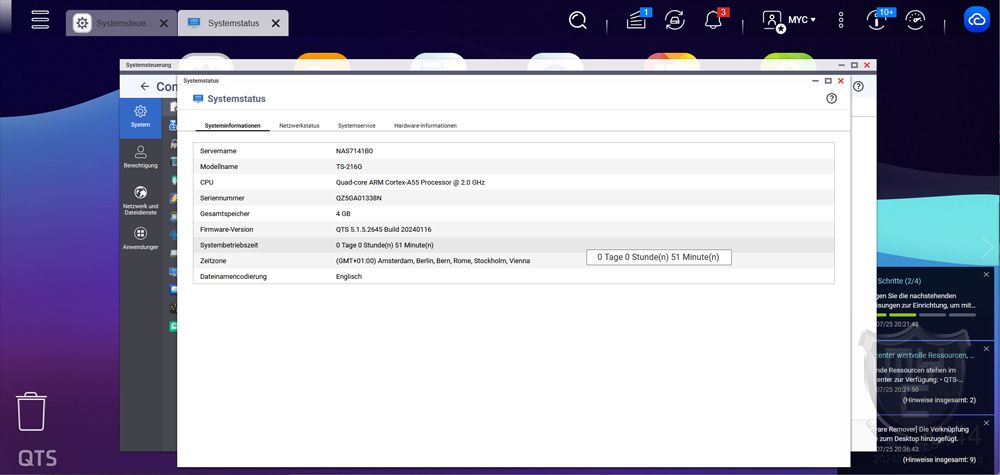Open notifications bell with badge 3
Image resolution: width=1000 pixels, height=475 pixels.
point(714,20)
